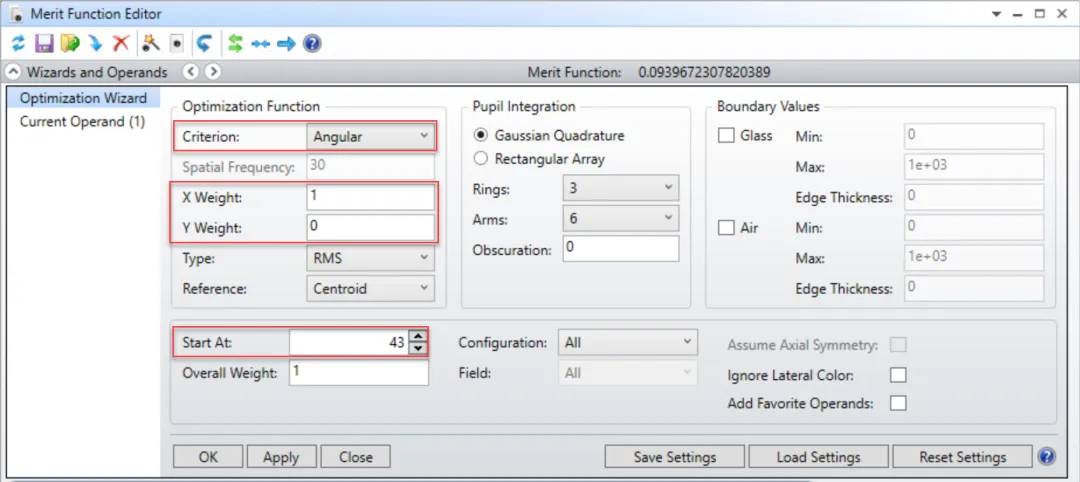The height and width of the screenshot is (482, 1080).
Task: Open the Criterion dropdown showing Angular
Action: (x=369, y=136)
